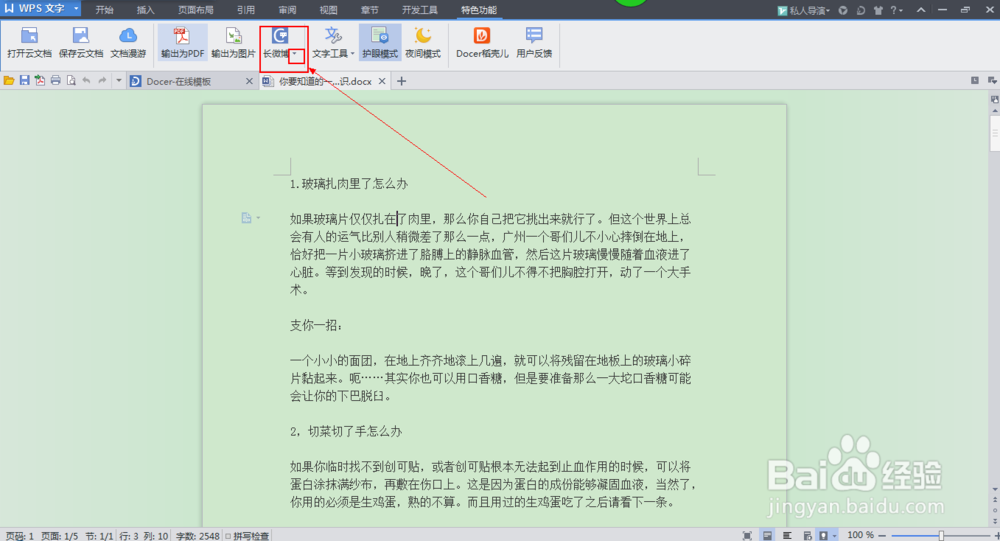
Task: Switch to outline view in status bar
Action: coord(788,535)
